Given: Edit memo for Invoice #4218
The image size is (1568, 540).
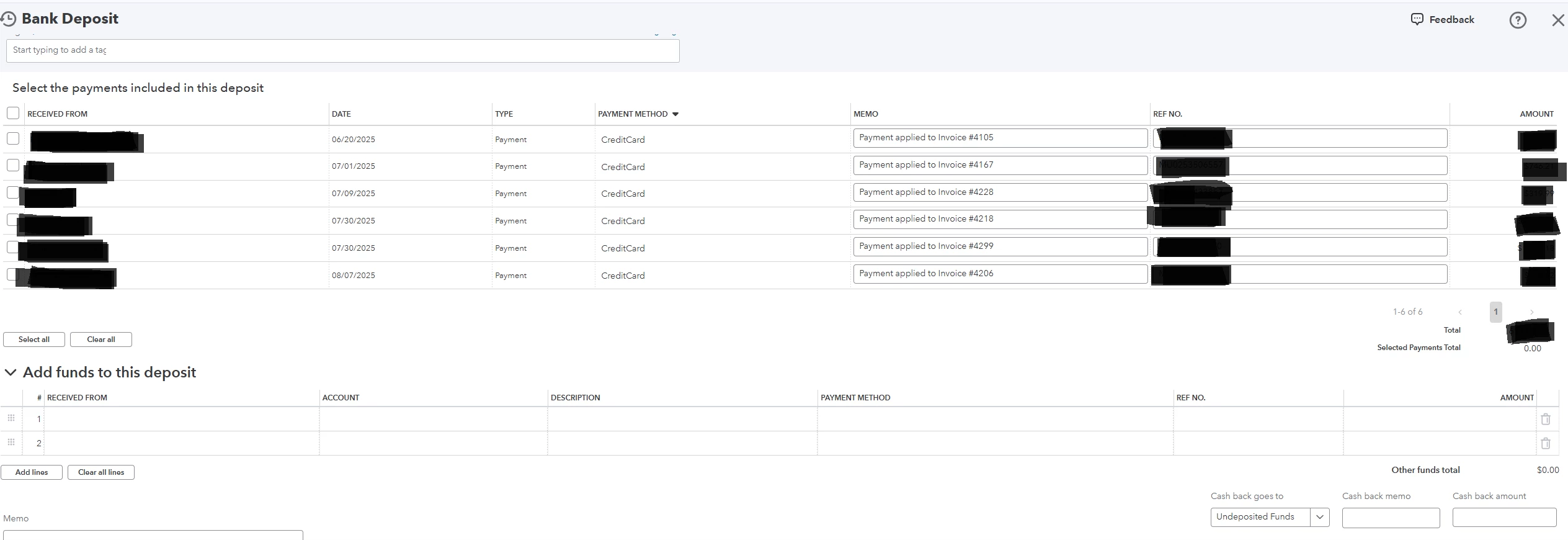Looking at the screenshot, I should coord(1000,219).
